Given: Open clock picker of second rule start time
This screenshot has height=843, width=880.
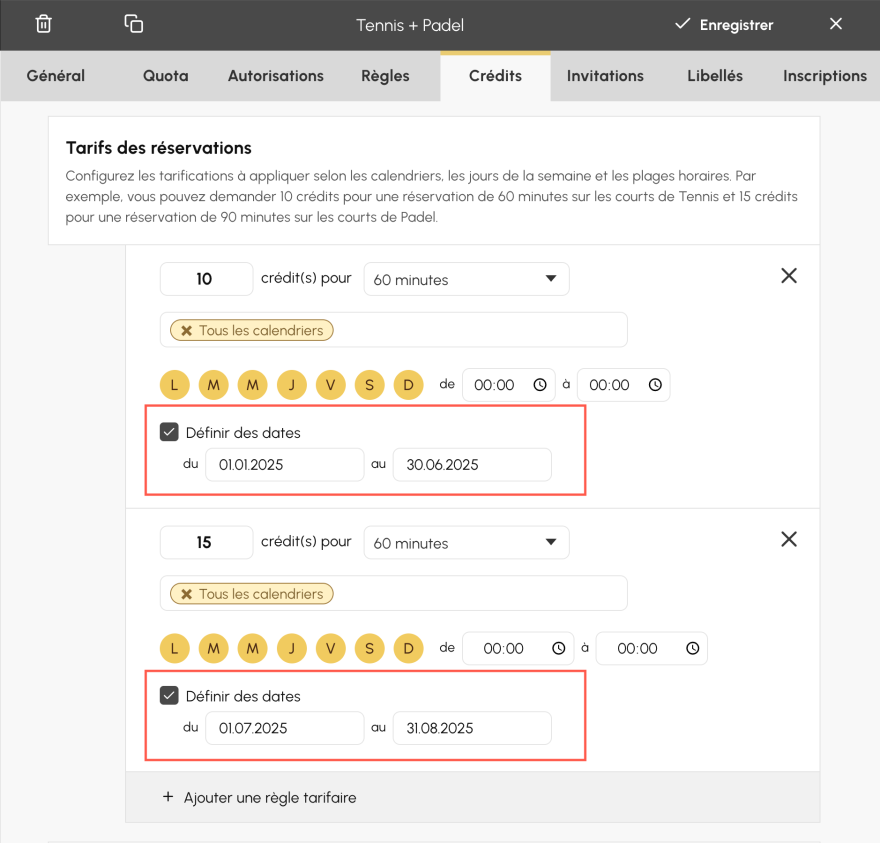Looking at the screenshot, I should click(558, 648).
